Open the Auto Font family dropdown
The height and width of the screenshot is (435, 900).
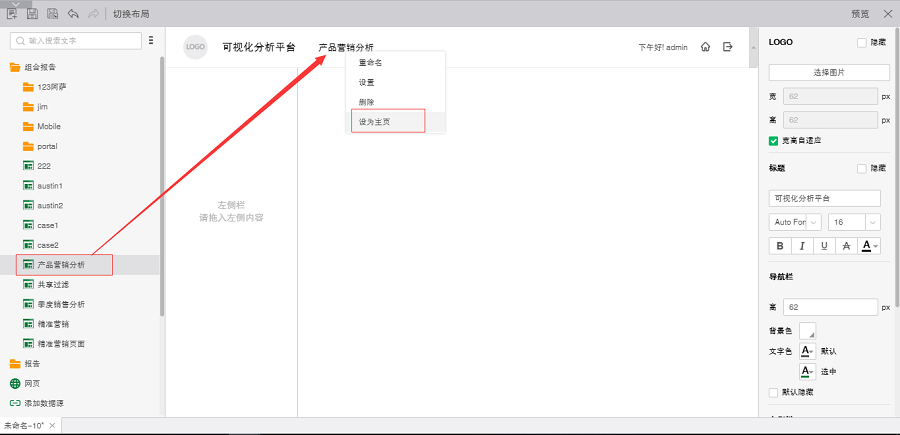click(795, 222)
